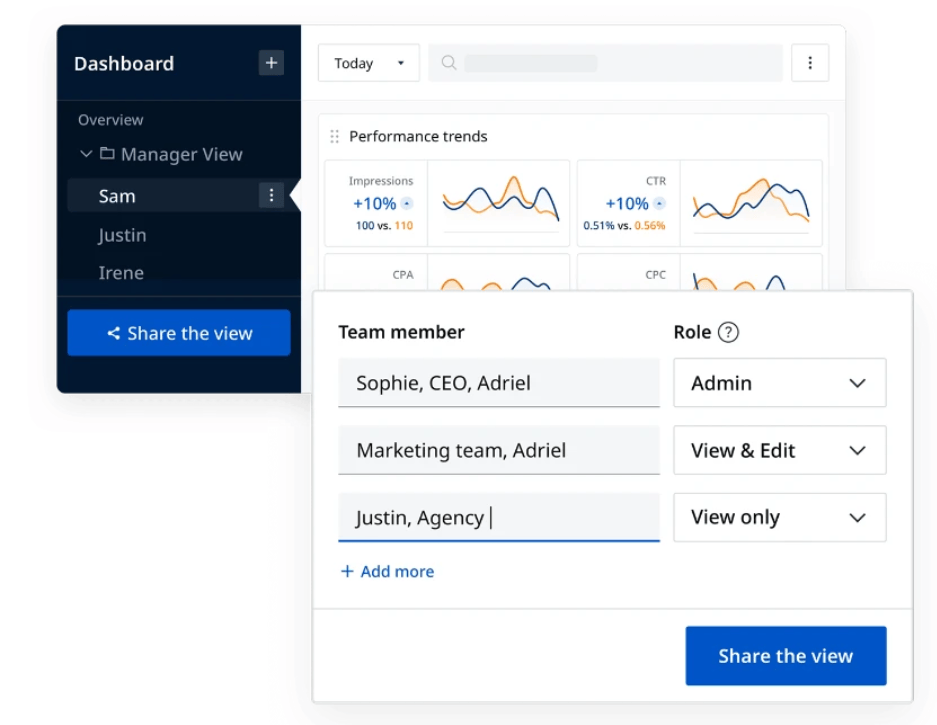Click the Justin, Agency input field
This screenshot has height=725, width=937.
click(498, 517)
